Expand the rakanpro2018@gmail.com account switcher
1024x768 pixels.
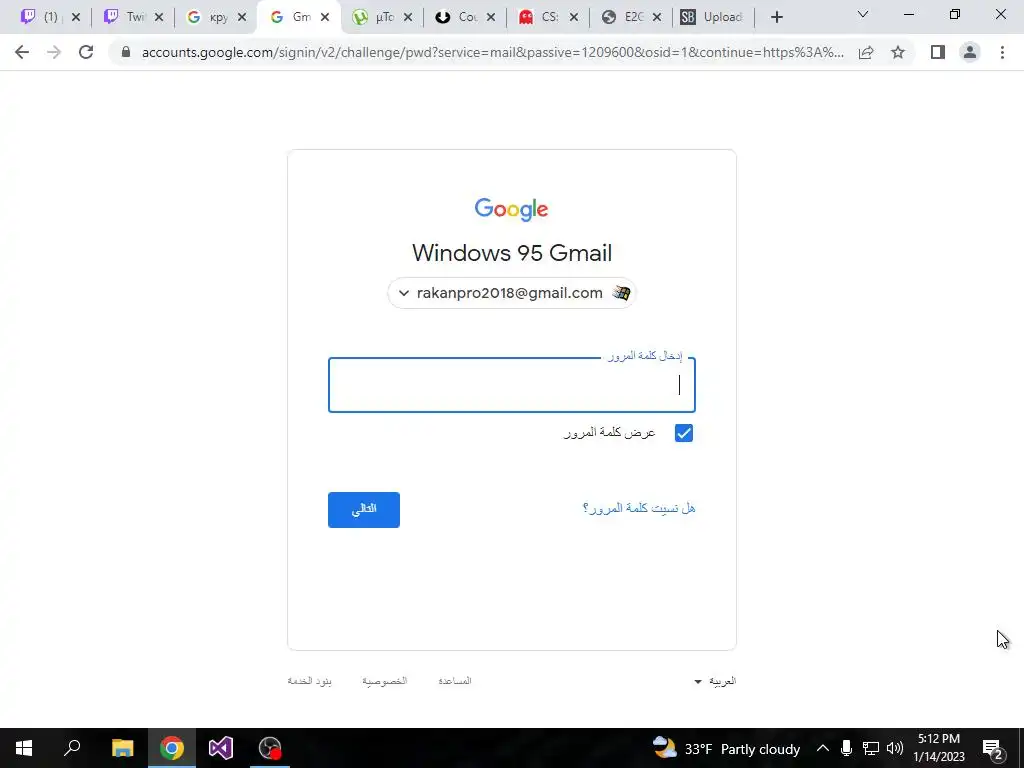click(x=511, y=293)
